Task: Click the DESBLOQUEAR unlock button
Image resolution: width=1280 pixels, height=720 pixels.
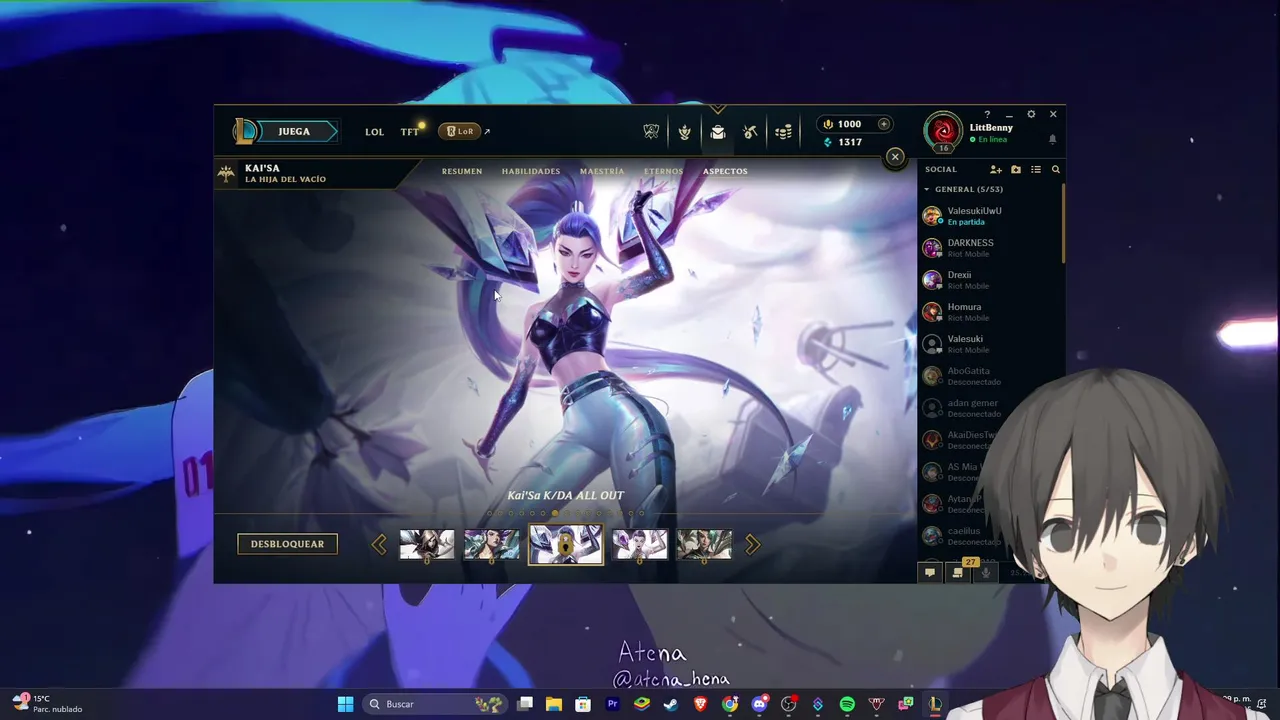Action: pyautogui.click(x=287, y=544)
